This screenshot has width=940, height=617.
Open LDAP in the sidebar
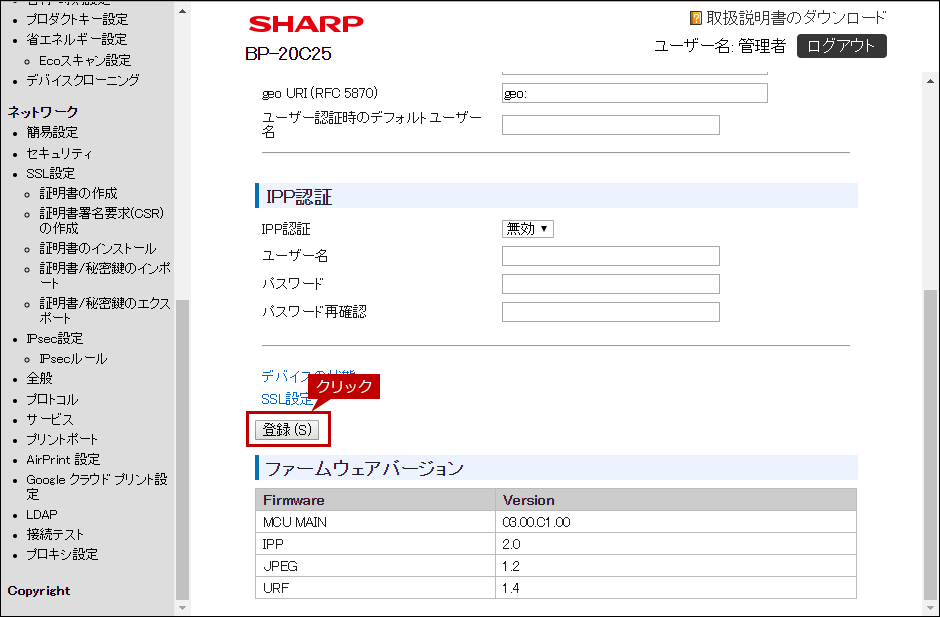(x=42, y=514)
